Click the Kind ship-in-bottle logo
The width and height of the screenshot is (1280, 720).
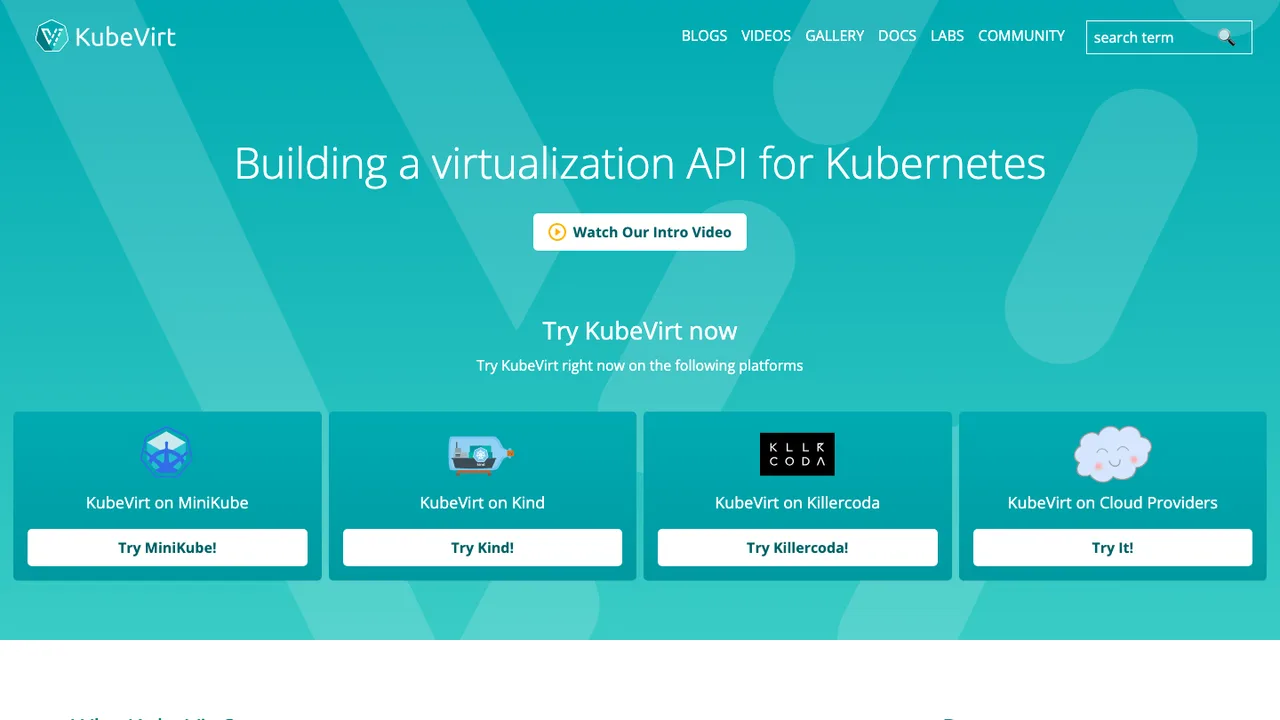click(481, 455)
